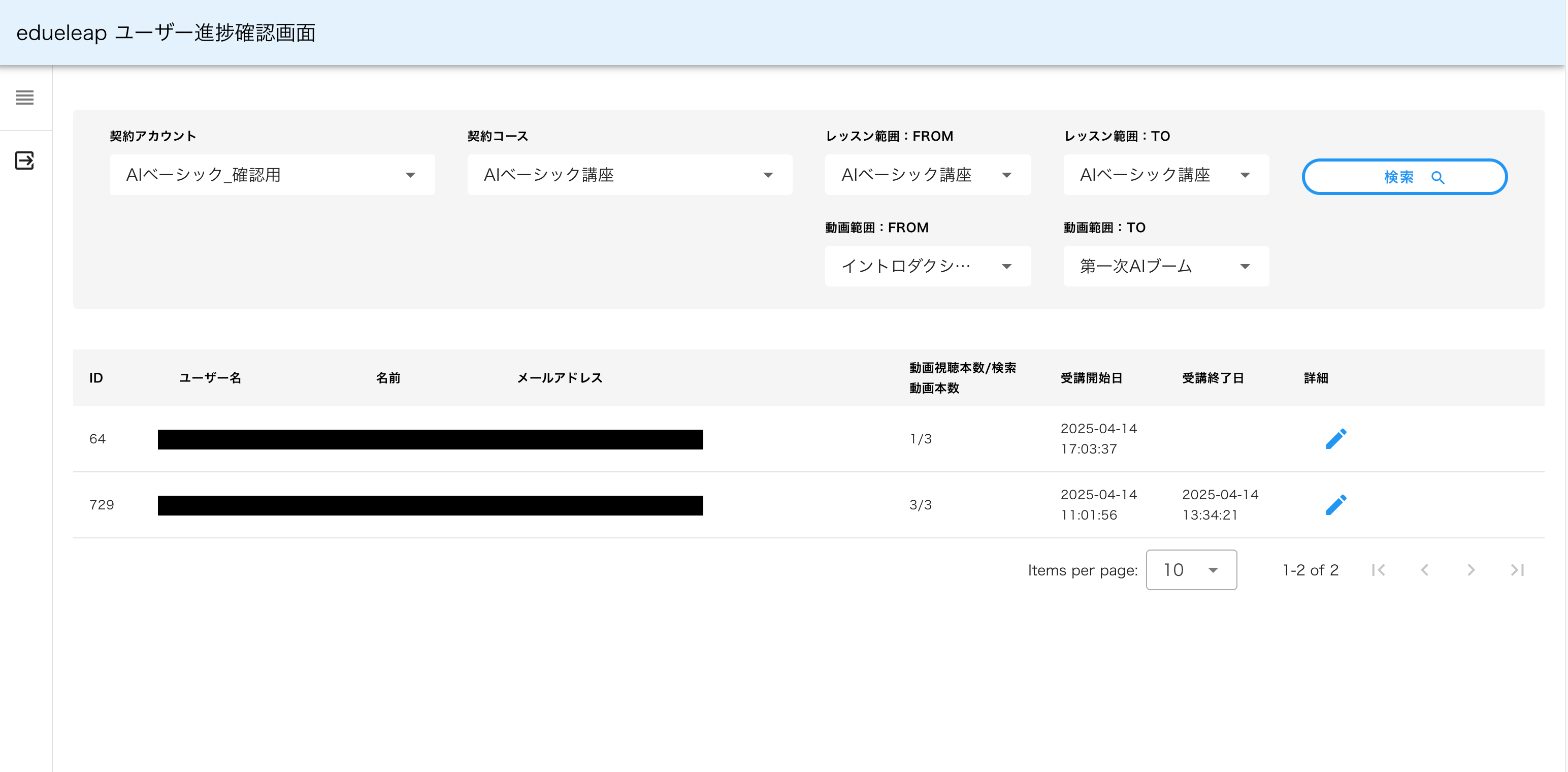
Task: Click the メールアドレス column header
Action: (x=560, y=378)
